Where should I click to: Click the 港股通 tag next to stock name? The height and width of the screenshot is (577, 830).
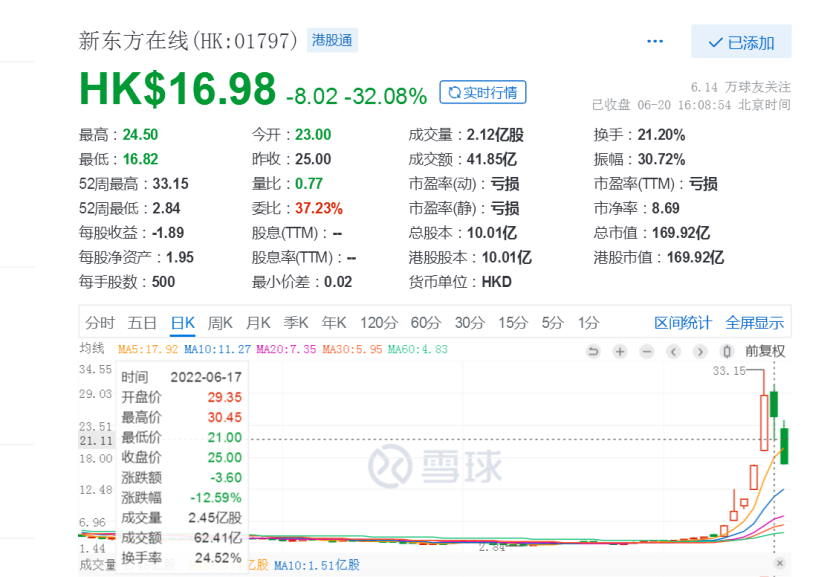(333, 41)
